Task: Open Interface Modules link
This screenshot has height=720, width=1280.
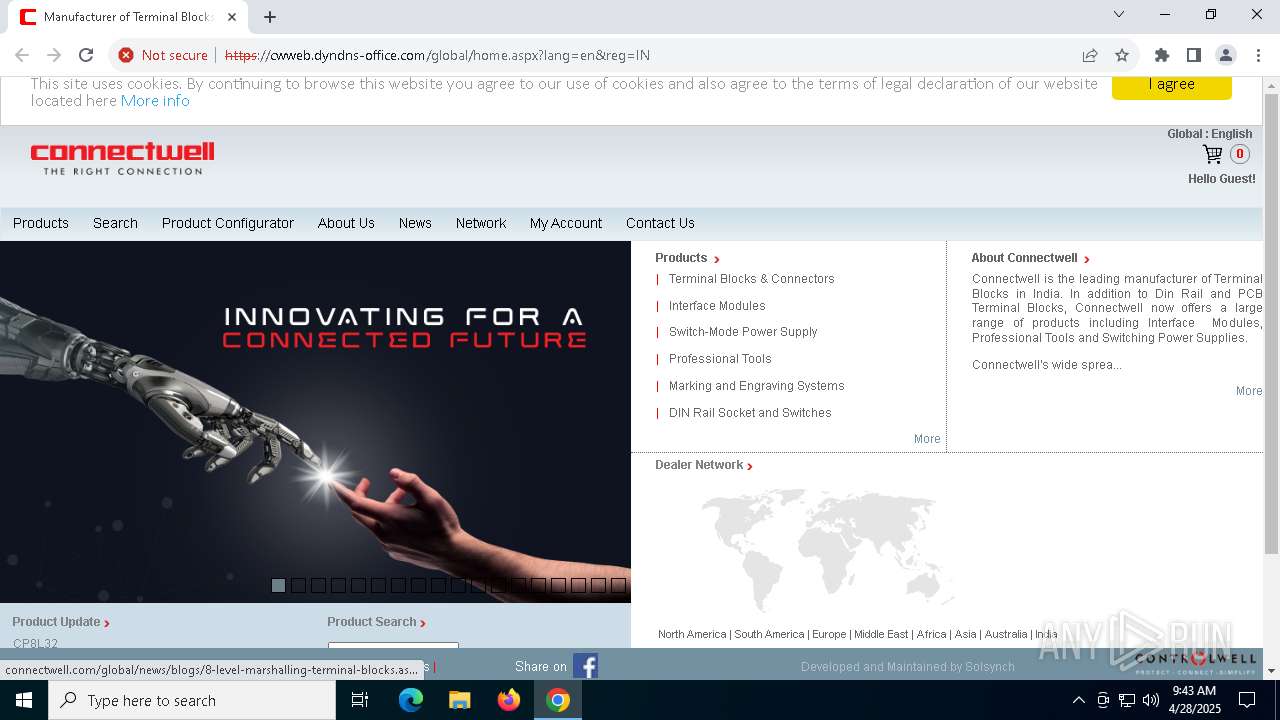Action: [717, 306]
